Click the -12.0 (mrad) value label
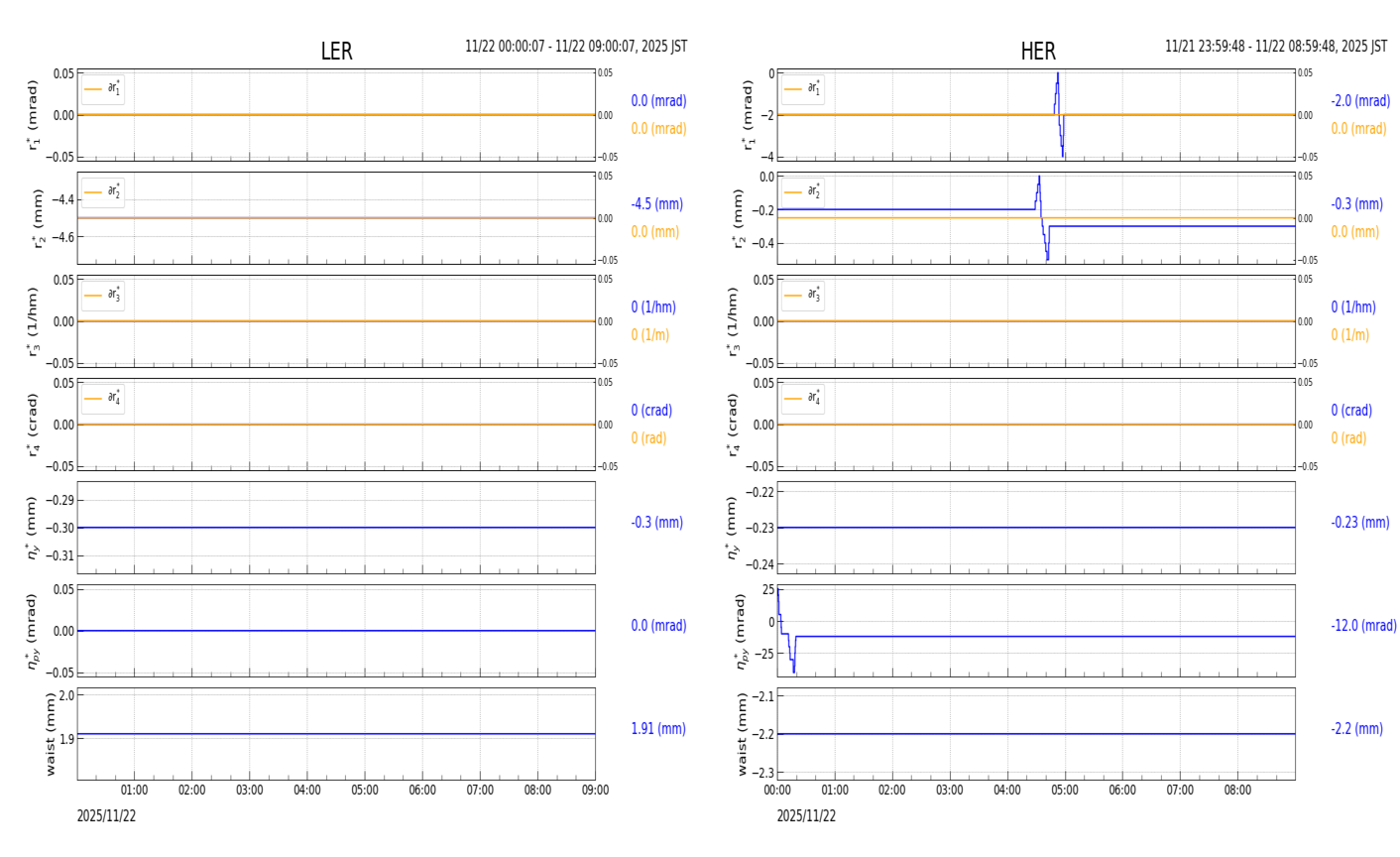1400x857 pixels. click(1363, 626)
